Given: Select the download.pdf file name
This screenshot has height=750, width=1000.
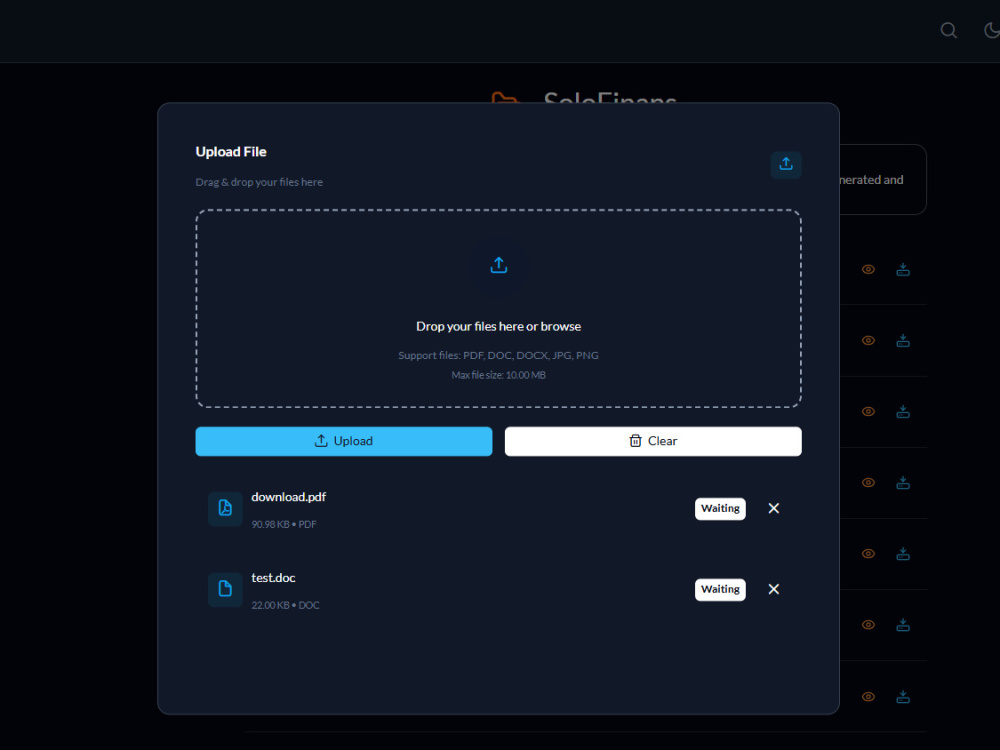Looking at the screenshot, I should tap(288, 497).
